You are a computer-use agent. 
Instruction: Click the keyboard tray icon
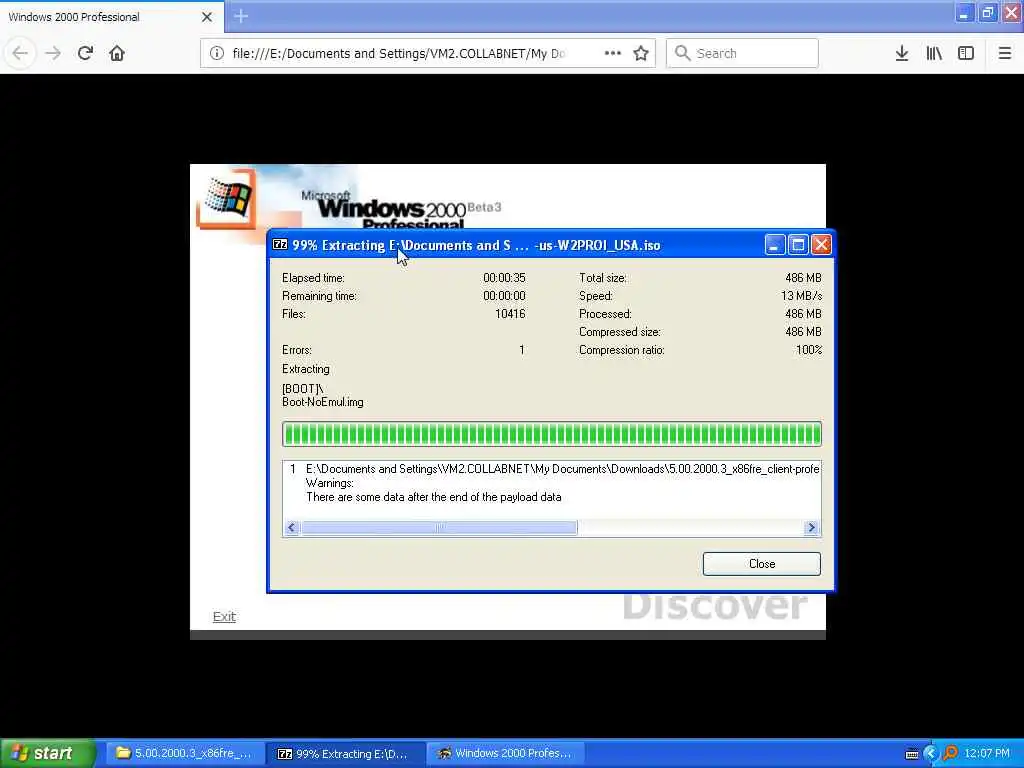coord(912,754)
